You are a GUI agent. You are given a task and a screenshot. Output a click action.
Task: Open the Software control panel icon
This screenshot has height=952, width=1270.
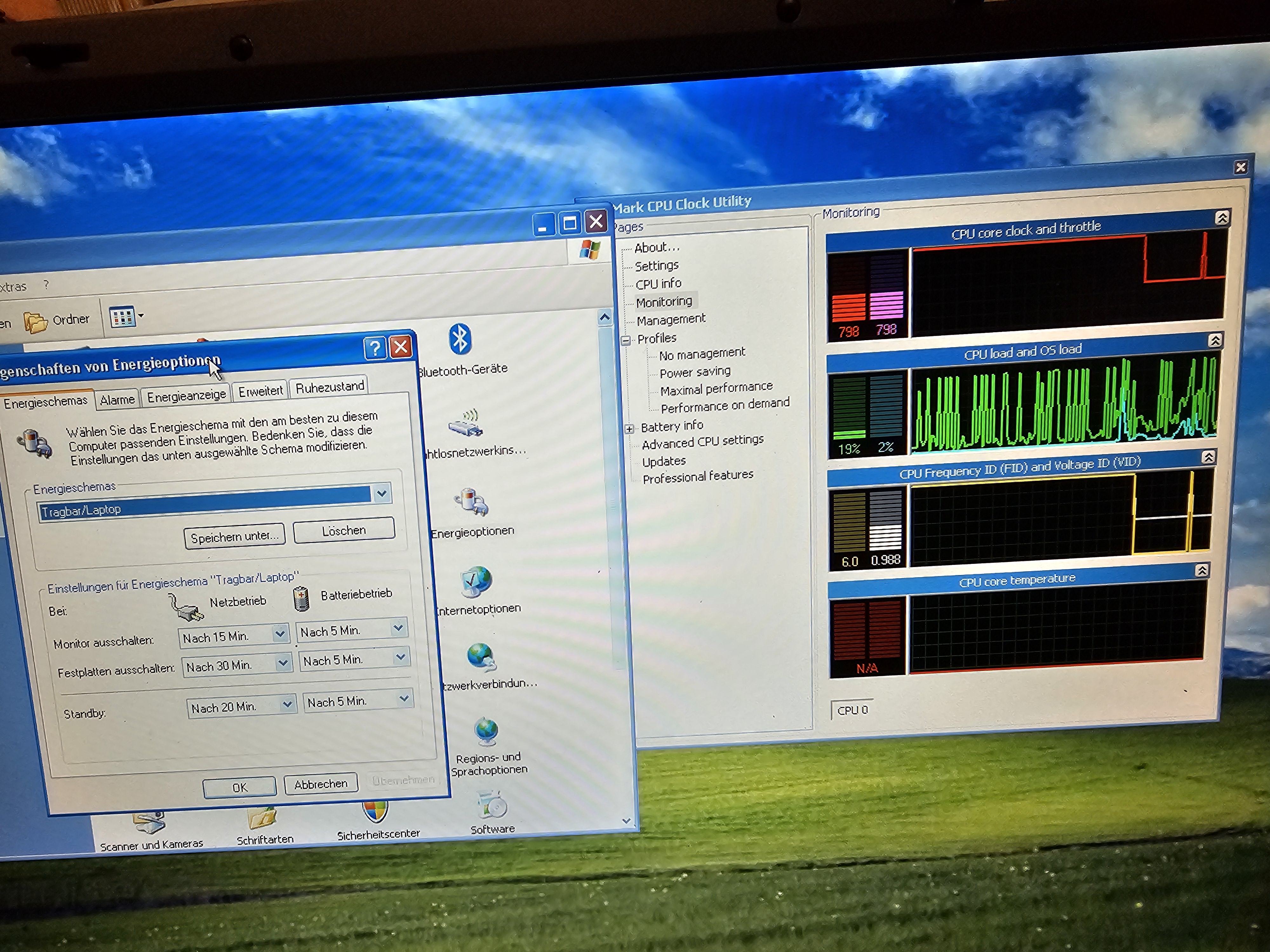point(492,806)
